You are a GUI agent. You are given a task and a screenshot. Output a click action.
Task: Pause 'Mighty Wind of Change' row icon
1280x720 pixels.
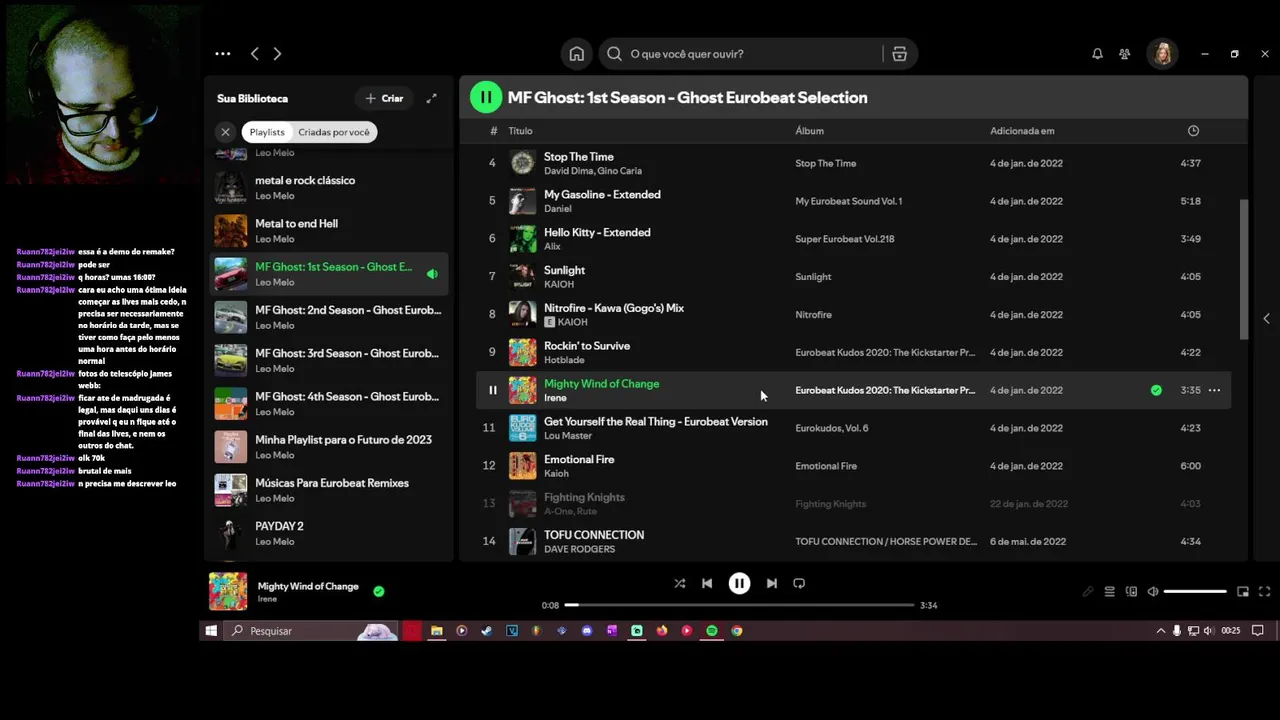point(492,390)
